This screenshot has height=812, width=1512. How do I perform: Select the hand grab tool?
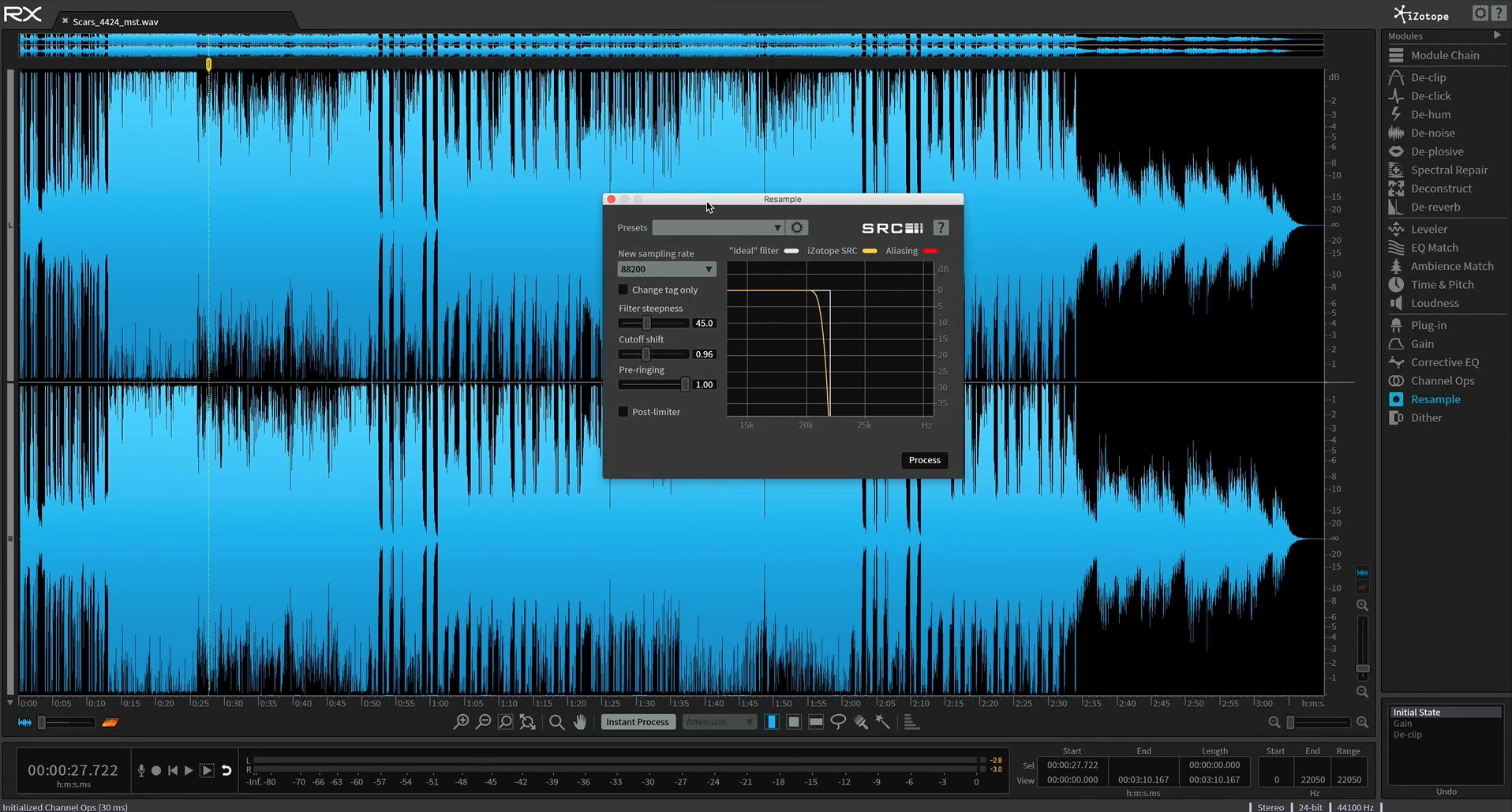click(580, 722)
